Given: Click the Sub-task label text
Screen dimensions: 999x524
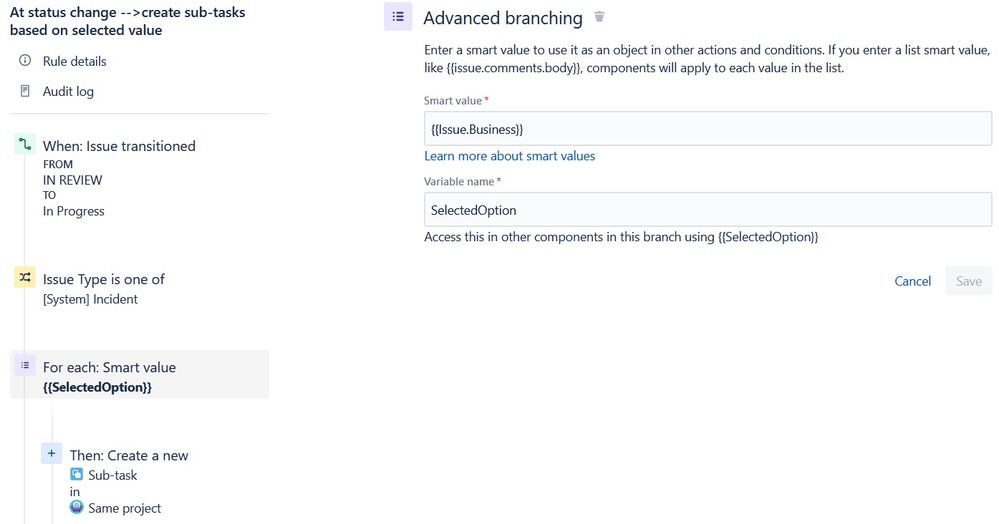Looking at the screenshot, I should coord(113,475).
